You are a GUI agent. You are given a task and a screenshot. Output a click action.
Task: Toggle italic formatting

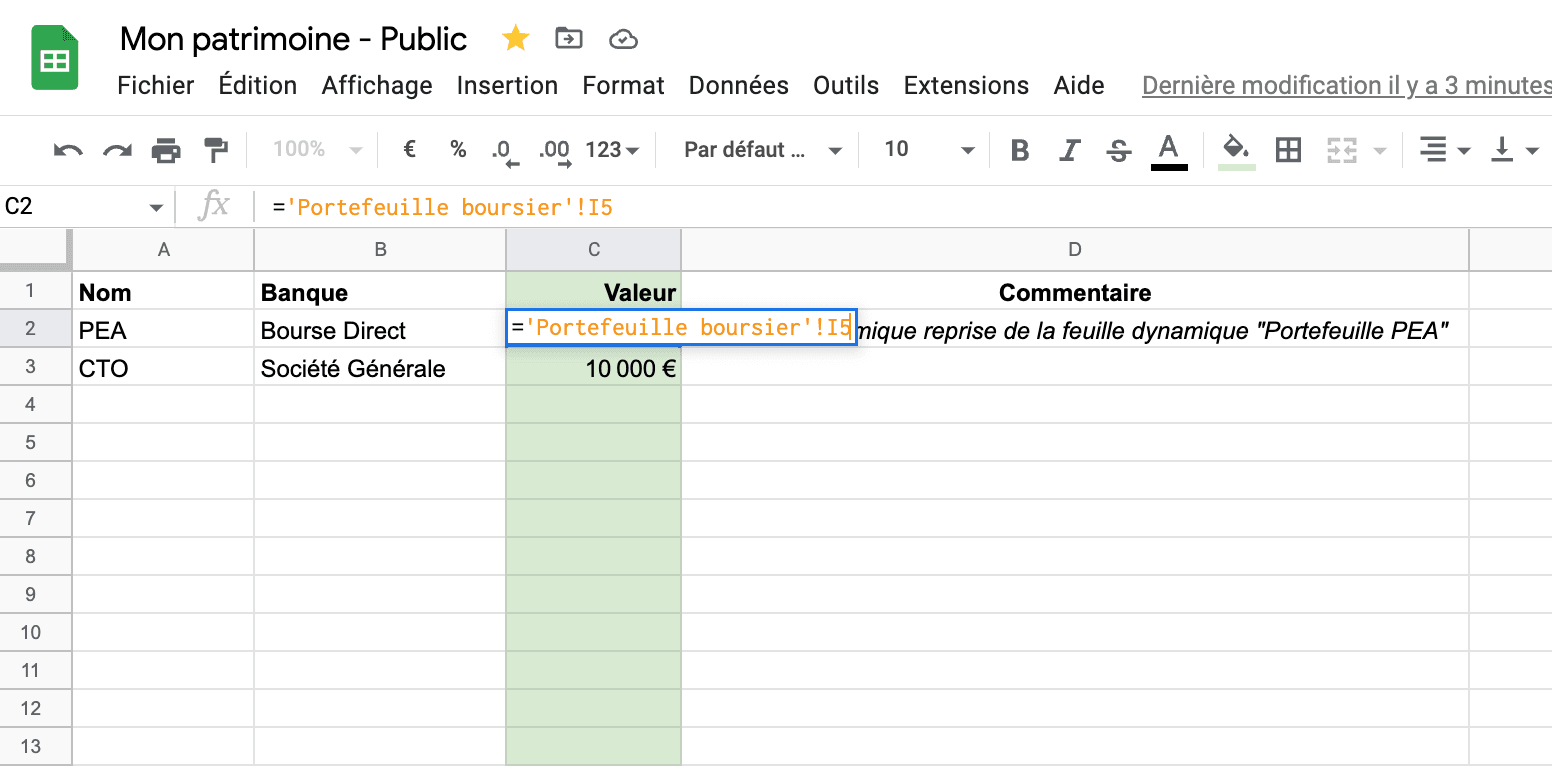[x=1070, y=150]
